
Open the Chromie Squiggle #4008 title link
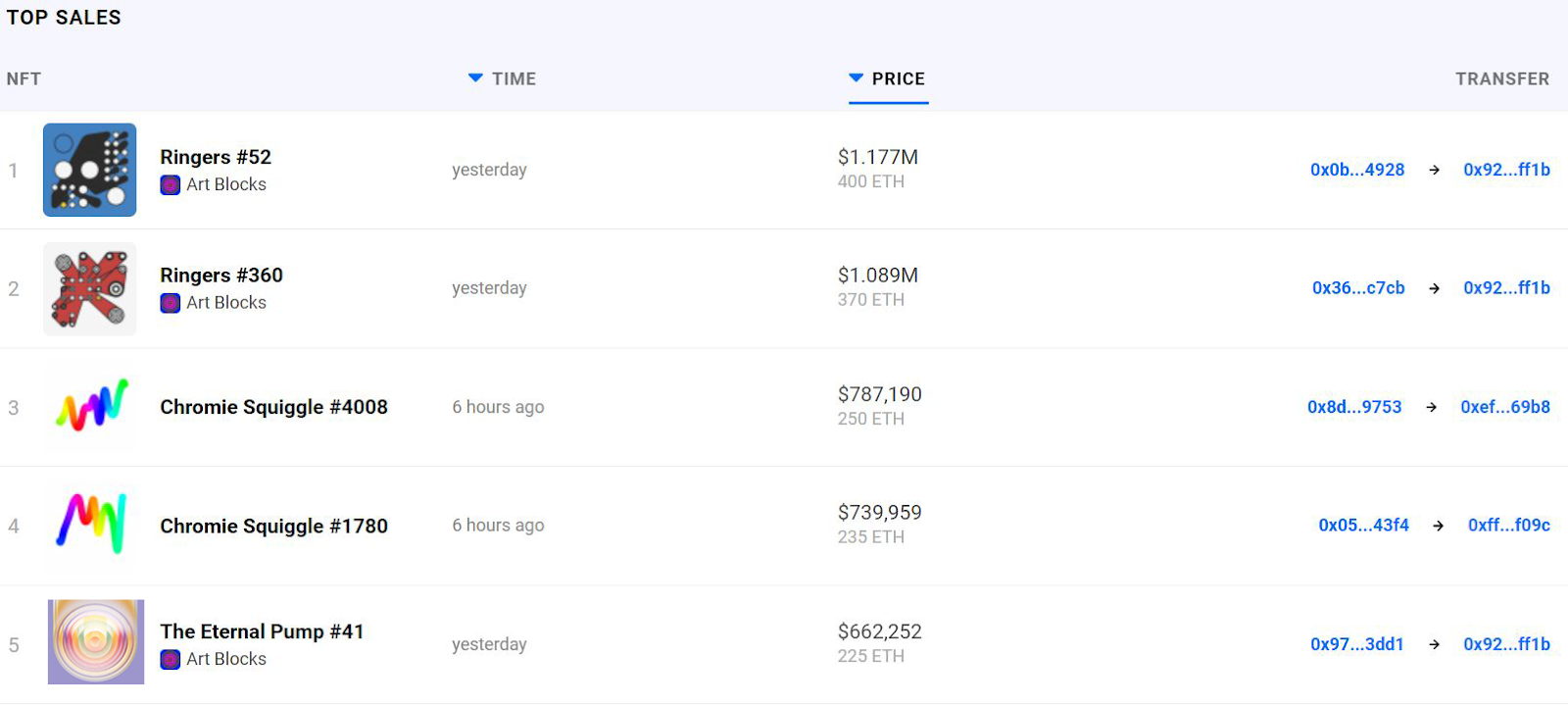coord(273,407)
